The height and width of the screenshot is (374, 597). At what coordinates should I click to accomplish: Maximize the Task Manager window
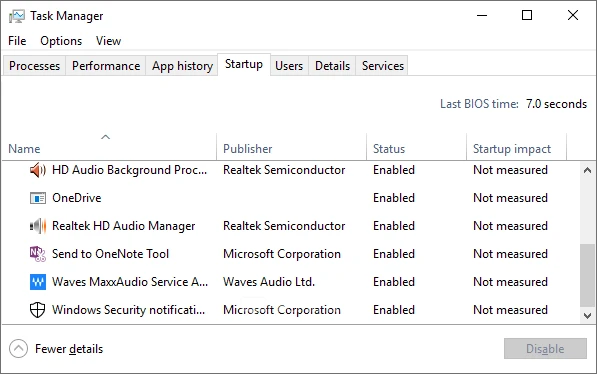point(527,16)
